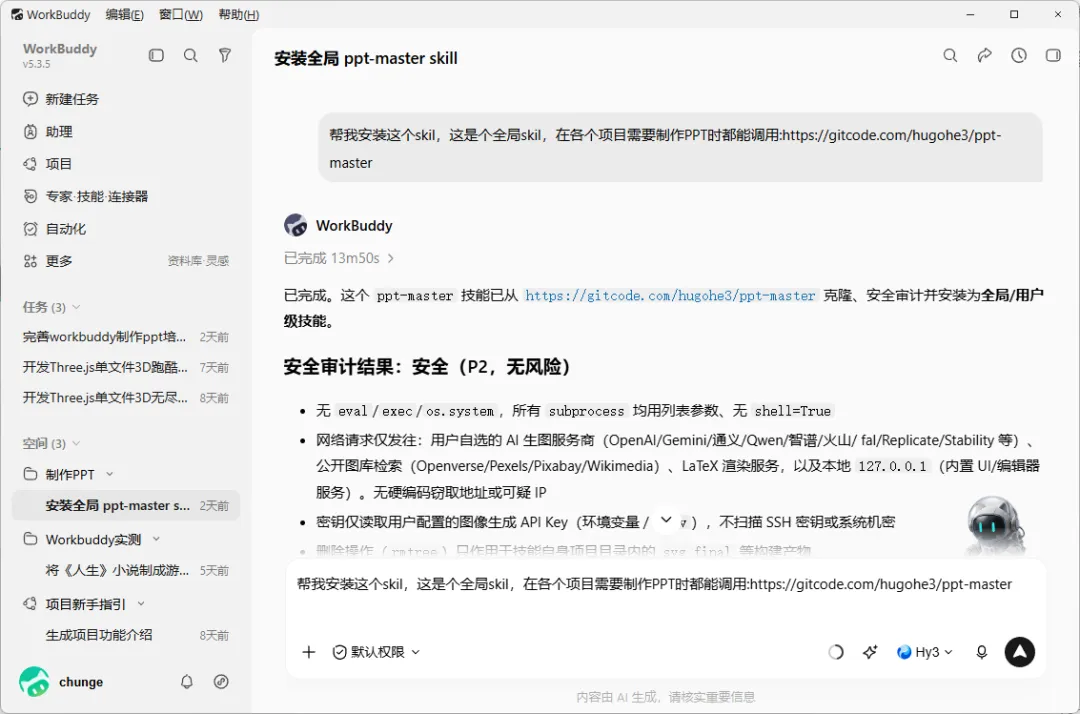Open task 开发Three.js单文件3D无尽...
This screenshot has height=714, width=1080.
125,397
